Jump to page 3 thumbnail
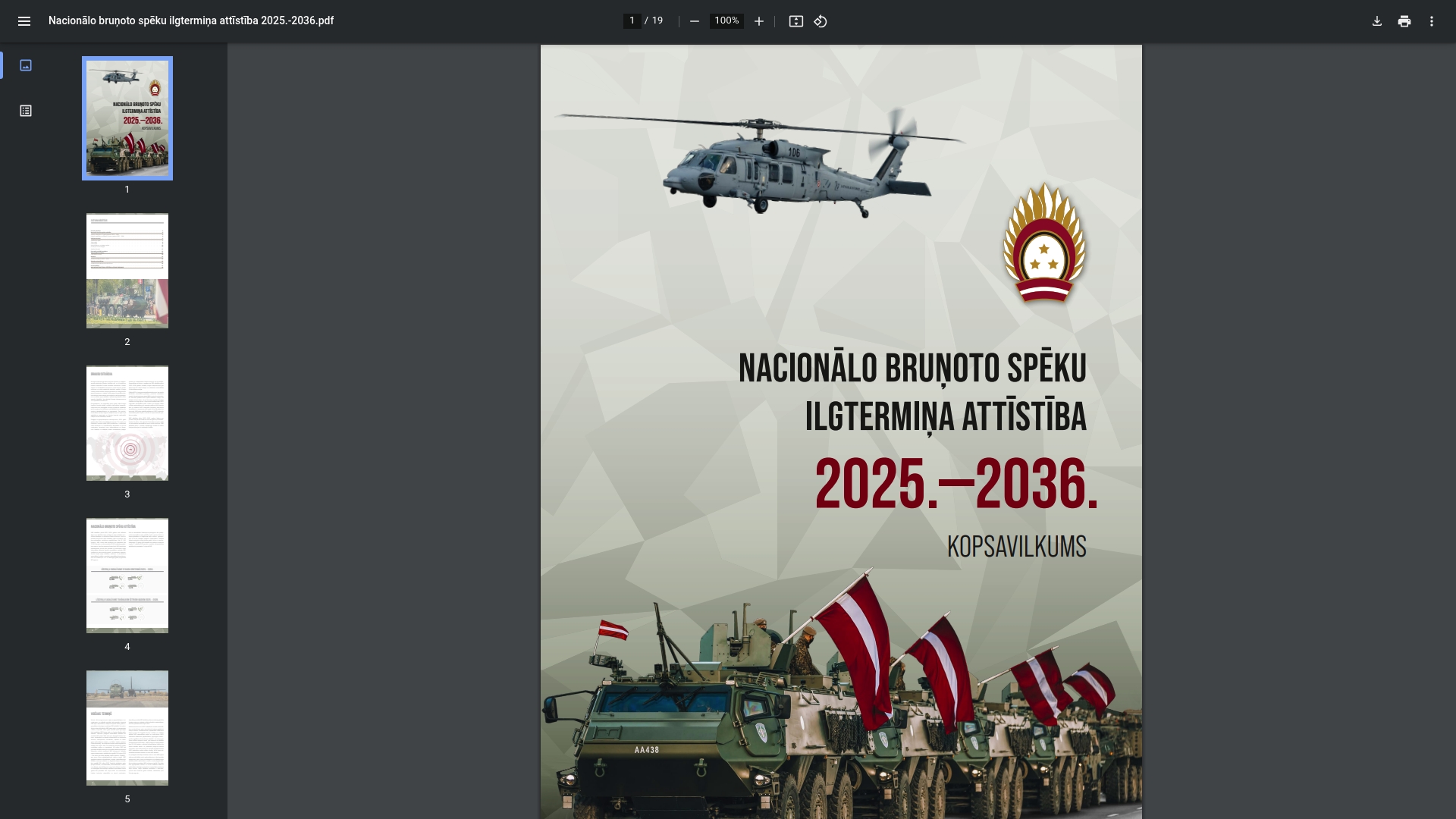This screenshot has height=819, width=1456. tap(127, 423)
